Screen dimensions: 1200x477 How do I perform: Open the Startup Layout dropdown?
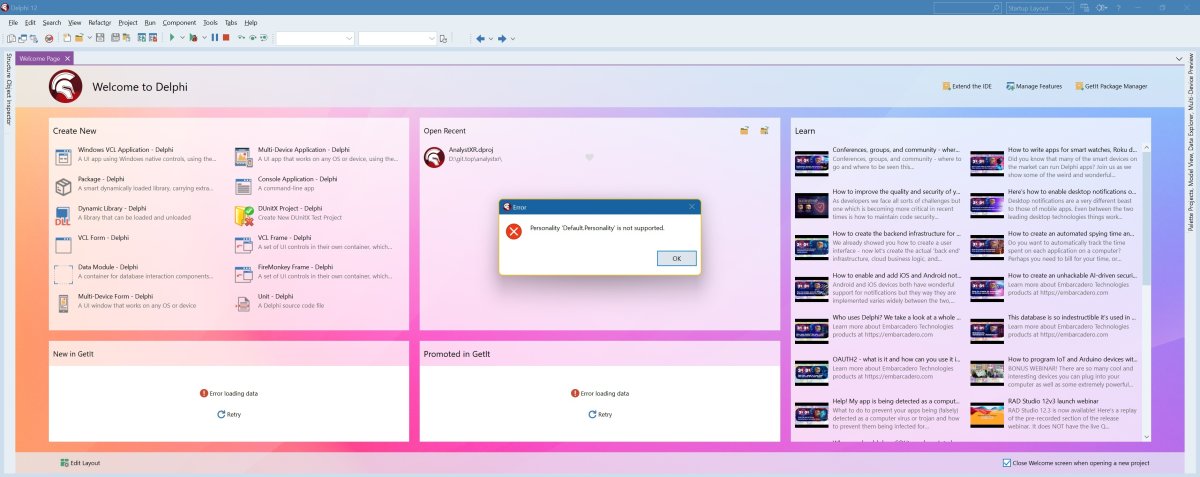point(1040,7)
